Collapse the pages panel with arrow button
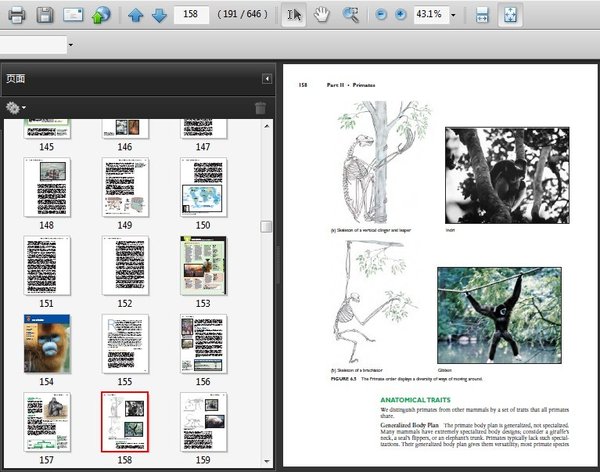The width and height of the screenshot is (600, 472). pyautogui.click(x=267, y=79)
